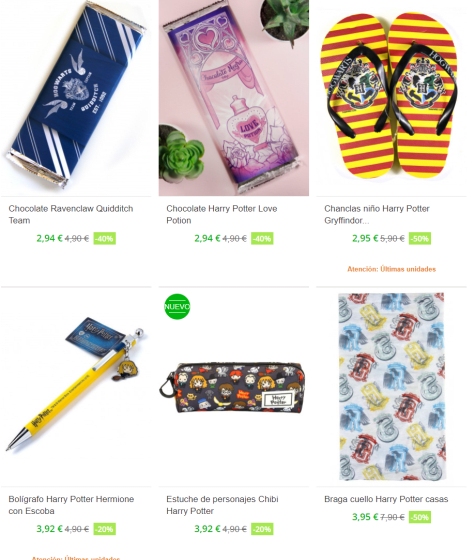
Task: Open the Chocolate Harry Potter Love Potion link
Action: [221, 214]
